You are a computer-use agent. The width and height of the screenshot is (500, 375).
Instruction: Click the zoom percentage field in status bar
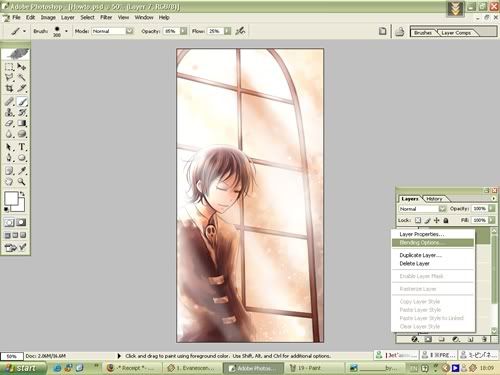11,356
